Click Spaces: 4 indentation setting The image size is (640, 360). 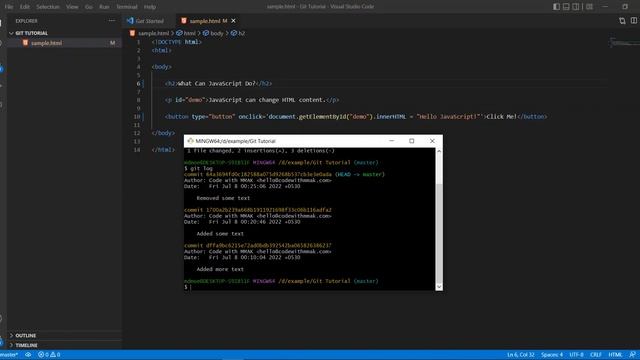(552, 355)
